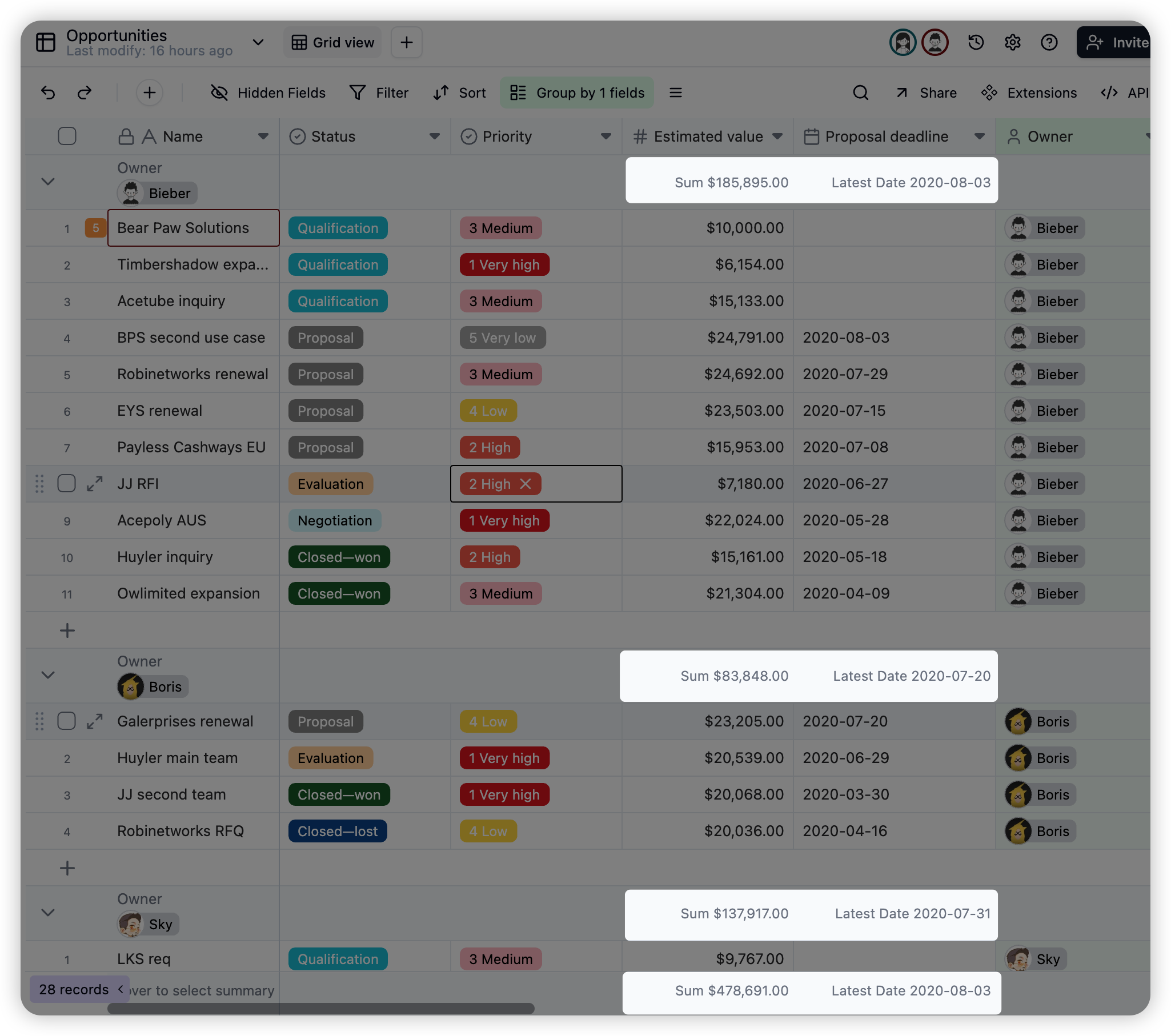Open the Hidden Fields option

[x=268, y=93]
